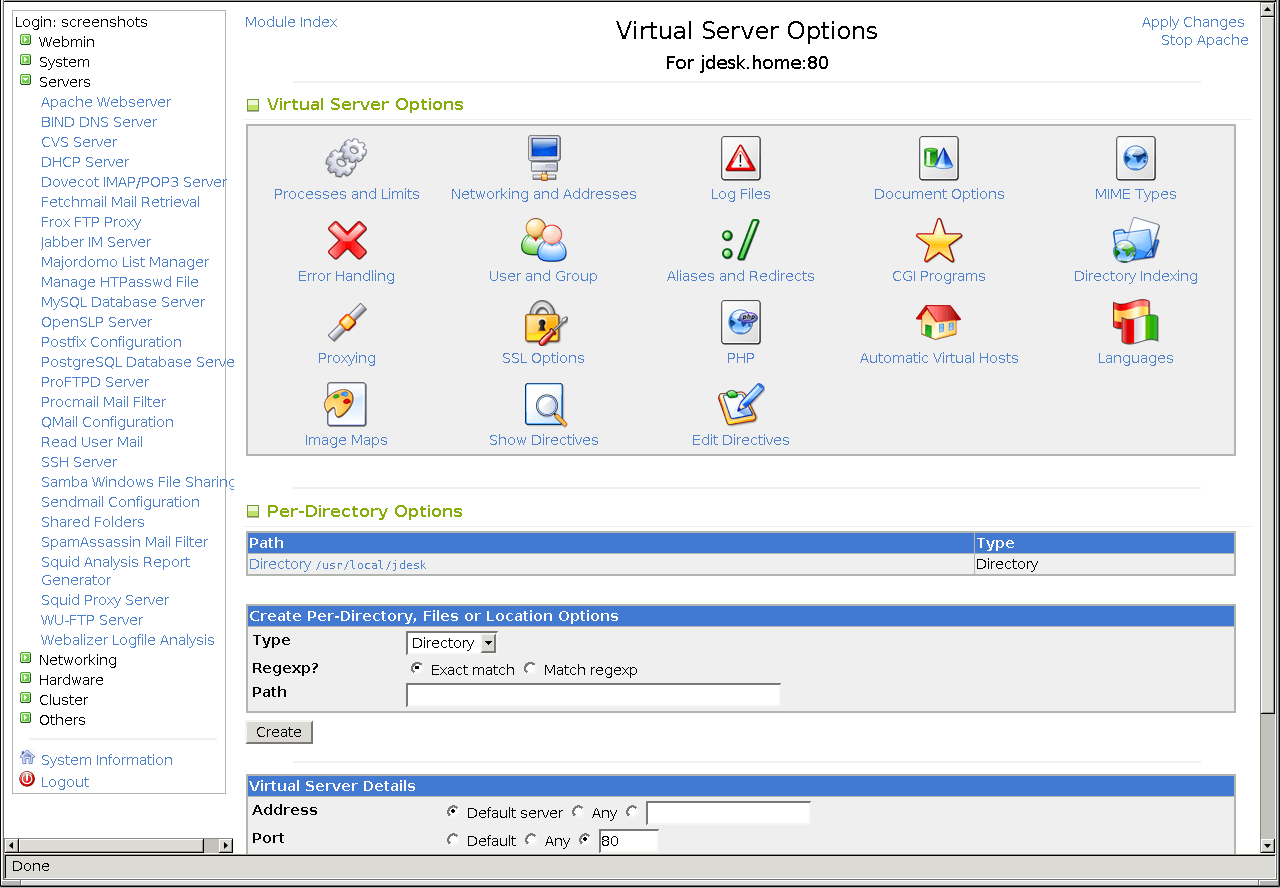Open the CGI Programs star icon
Image resolution: width=1280 pixels, height=888 pixels.
939,240
